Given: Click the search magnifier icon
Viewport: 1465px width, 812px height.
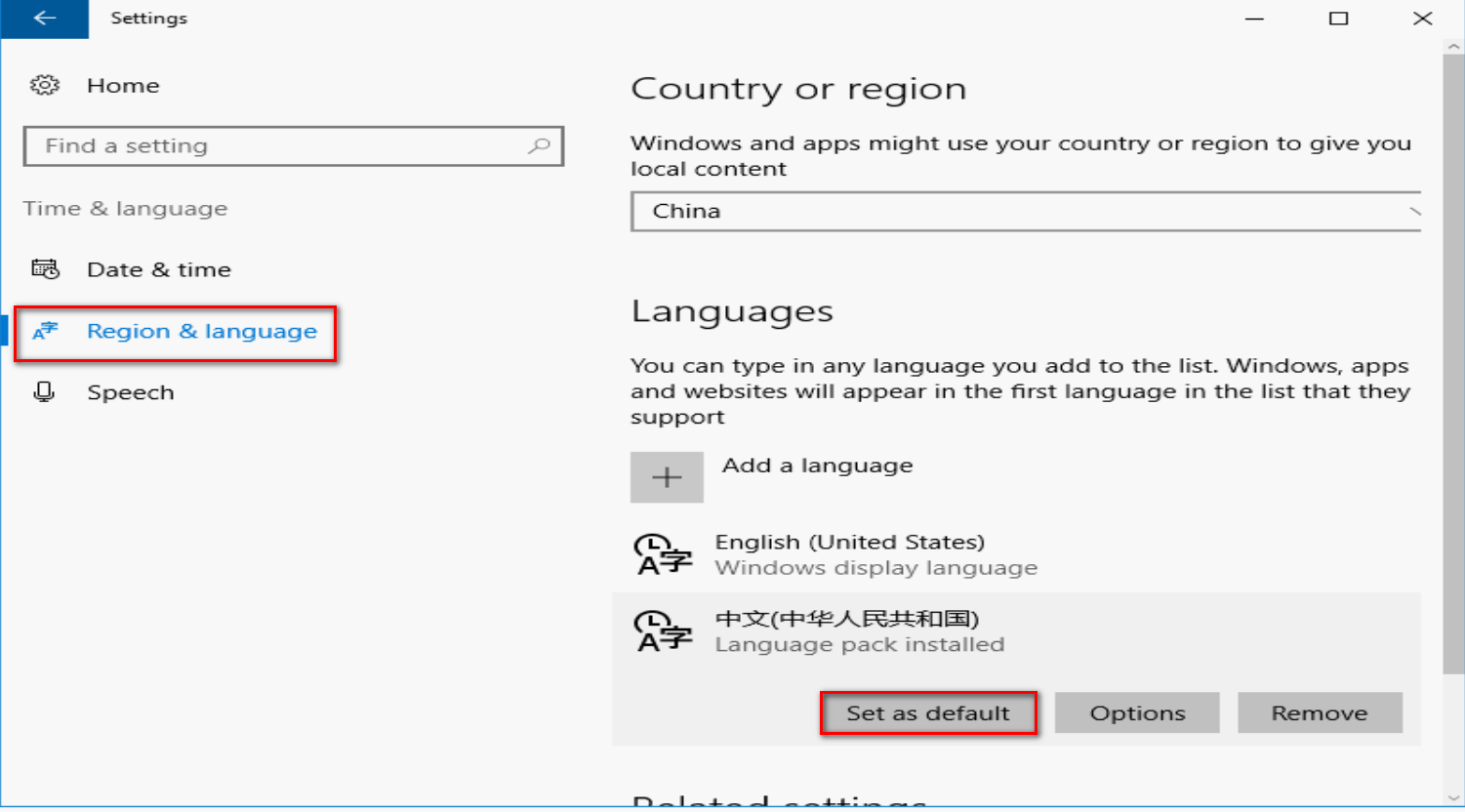Looking at the screenshot, I should [539, 146].
